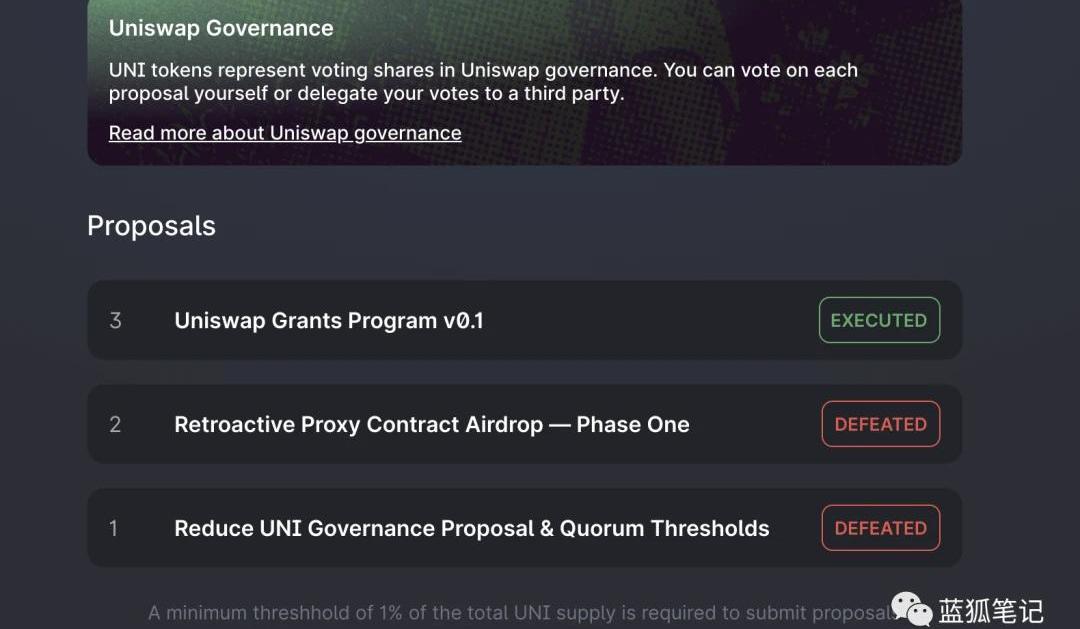Click the DEFEATED badge on the Quorum Thresholds proposal
Image resolution: width=1080 pixels, height=629 pixels.
pyautogui.click(x=880, y=529)
